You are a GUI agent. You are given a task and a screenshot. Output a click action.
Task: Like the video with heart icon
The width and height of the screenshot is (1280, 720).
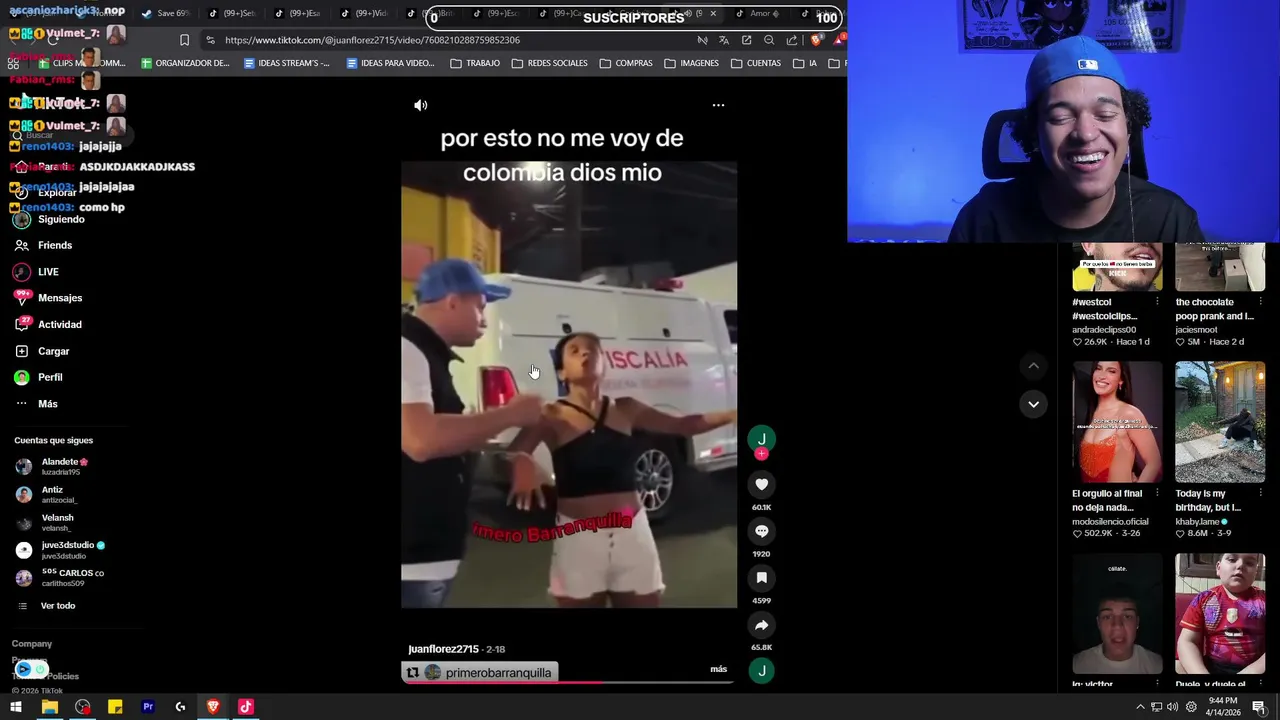[x=761, y=484]
